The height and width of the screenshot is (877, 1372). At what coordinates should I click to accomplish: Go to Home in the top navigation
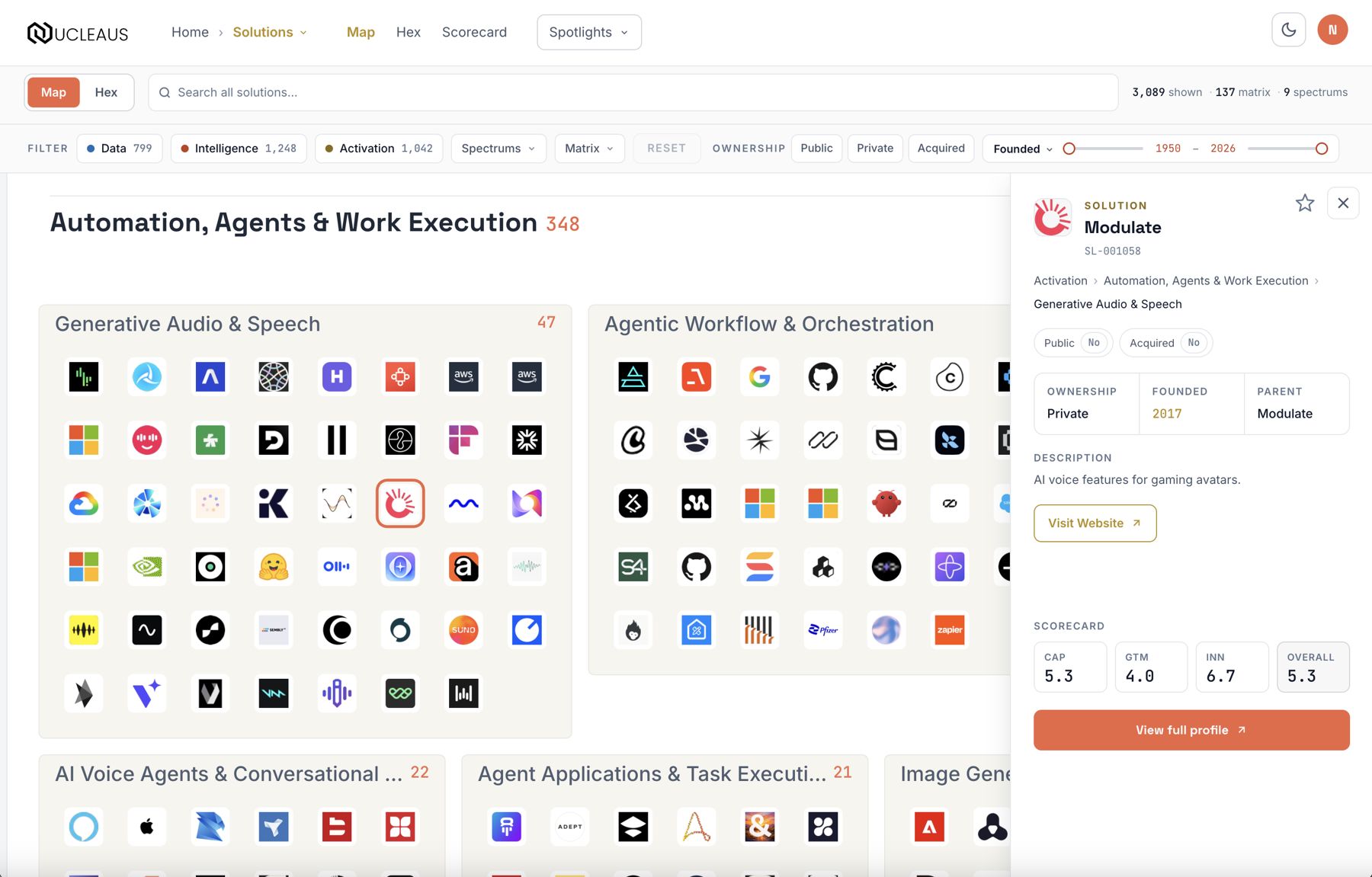[190, 32]
